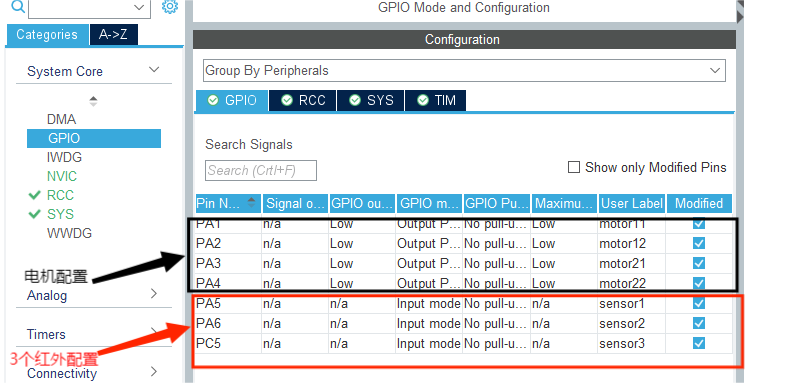Click the green checkmark beside SYS
This screenshot has width=794, height=383.
[x=34, y=214]
